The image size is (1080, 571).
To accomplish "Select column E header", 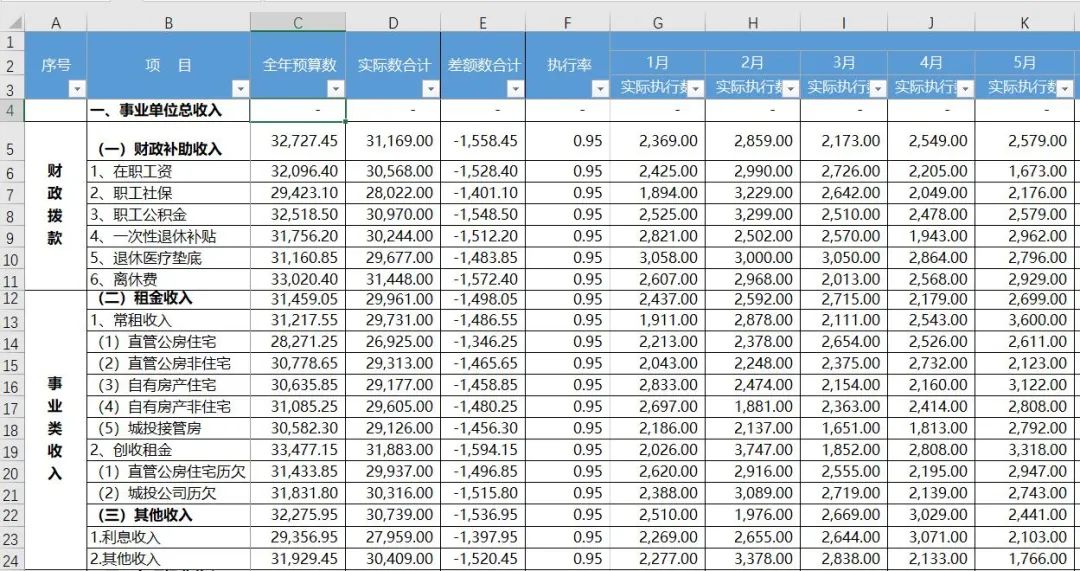I will pos(482,23).
